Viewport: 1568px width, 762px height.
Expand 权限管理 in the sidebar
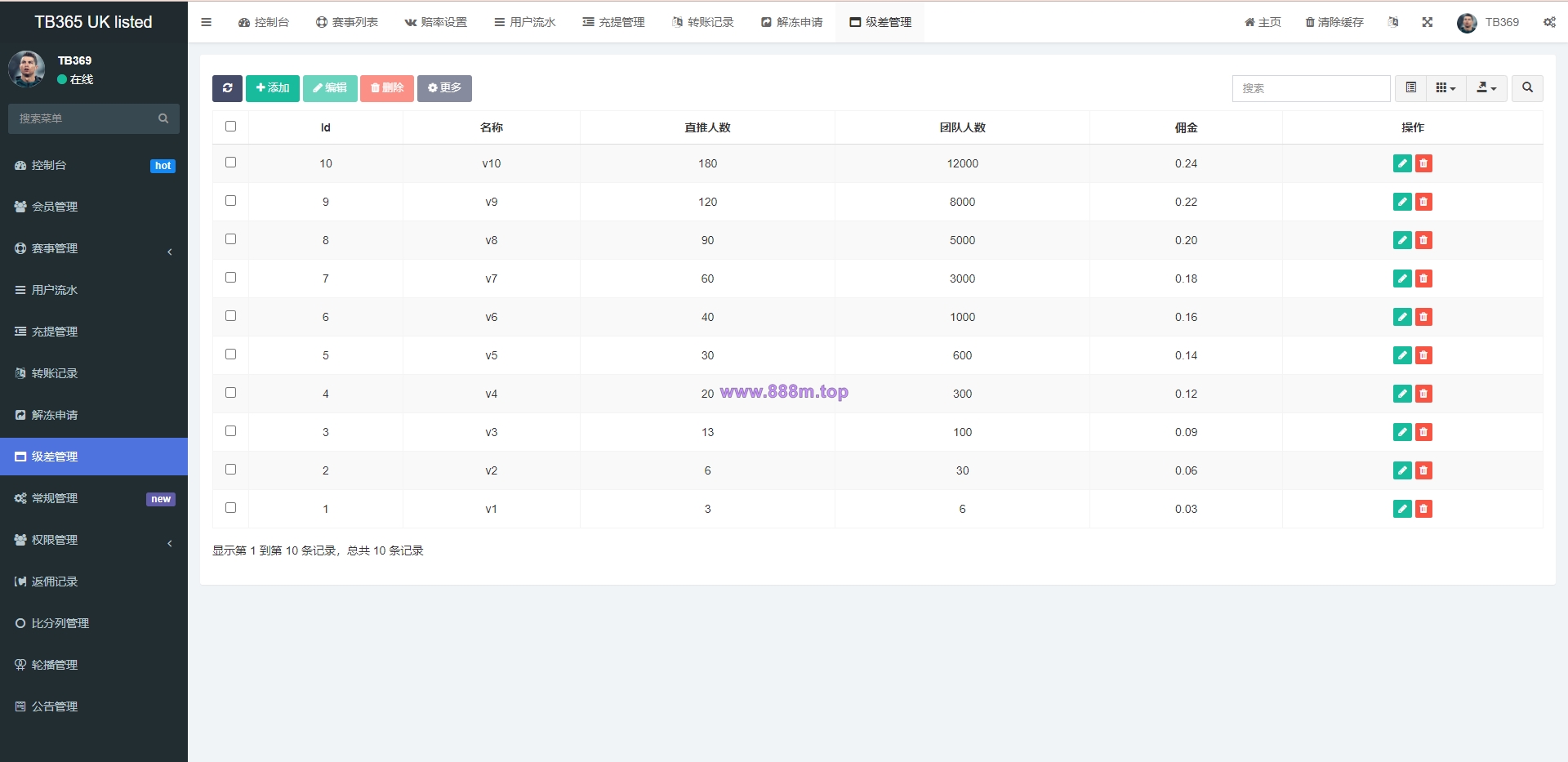94,540
